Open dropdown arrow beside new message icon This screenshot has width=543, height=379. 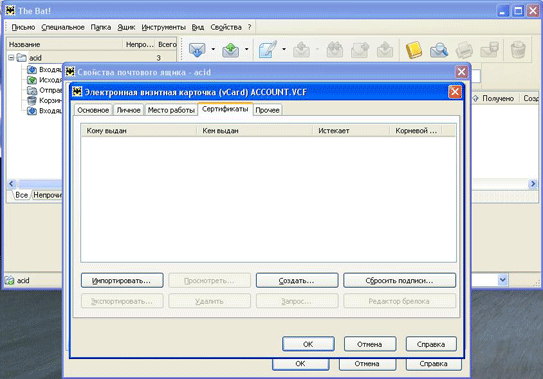point(284,49)
